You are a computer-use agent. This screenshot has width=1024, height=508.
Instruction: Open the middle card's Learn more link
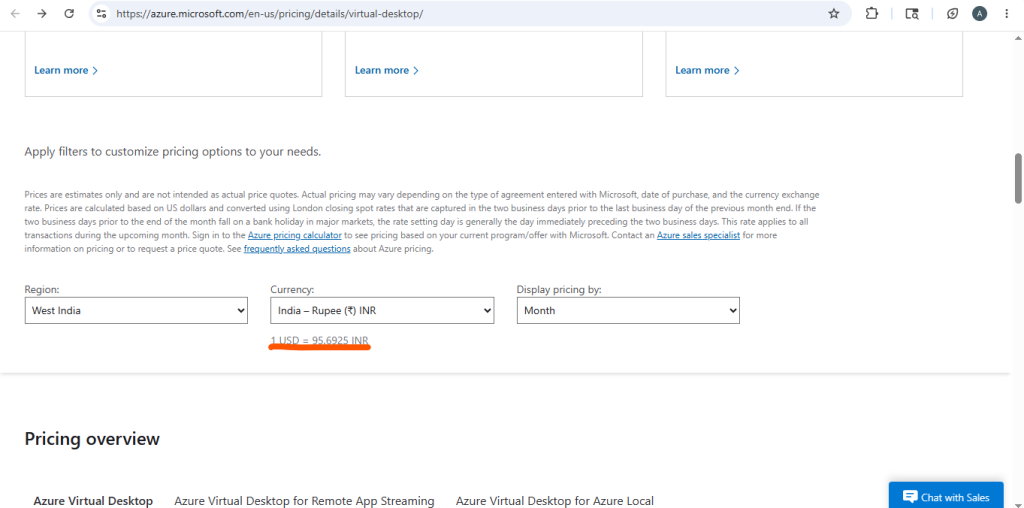(387, 71)
